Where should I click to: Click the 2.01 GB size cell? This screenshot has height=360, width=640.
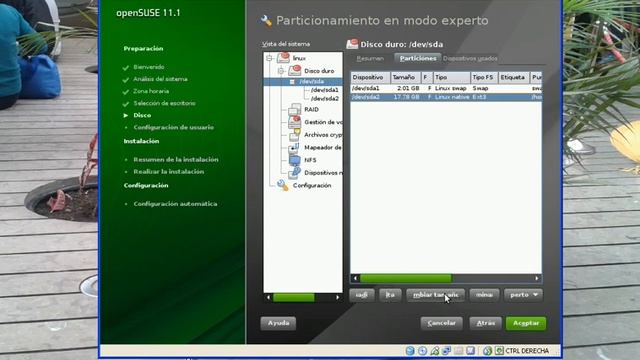pos(408,88)
